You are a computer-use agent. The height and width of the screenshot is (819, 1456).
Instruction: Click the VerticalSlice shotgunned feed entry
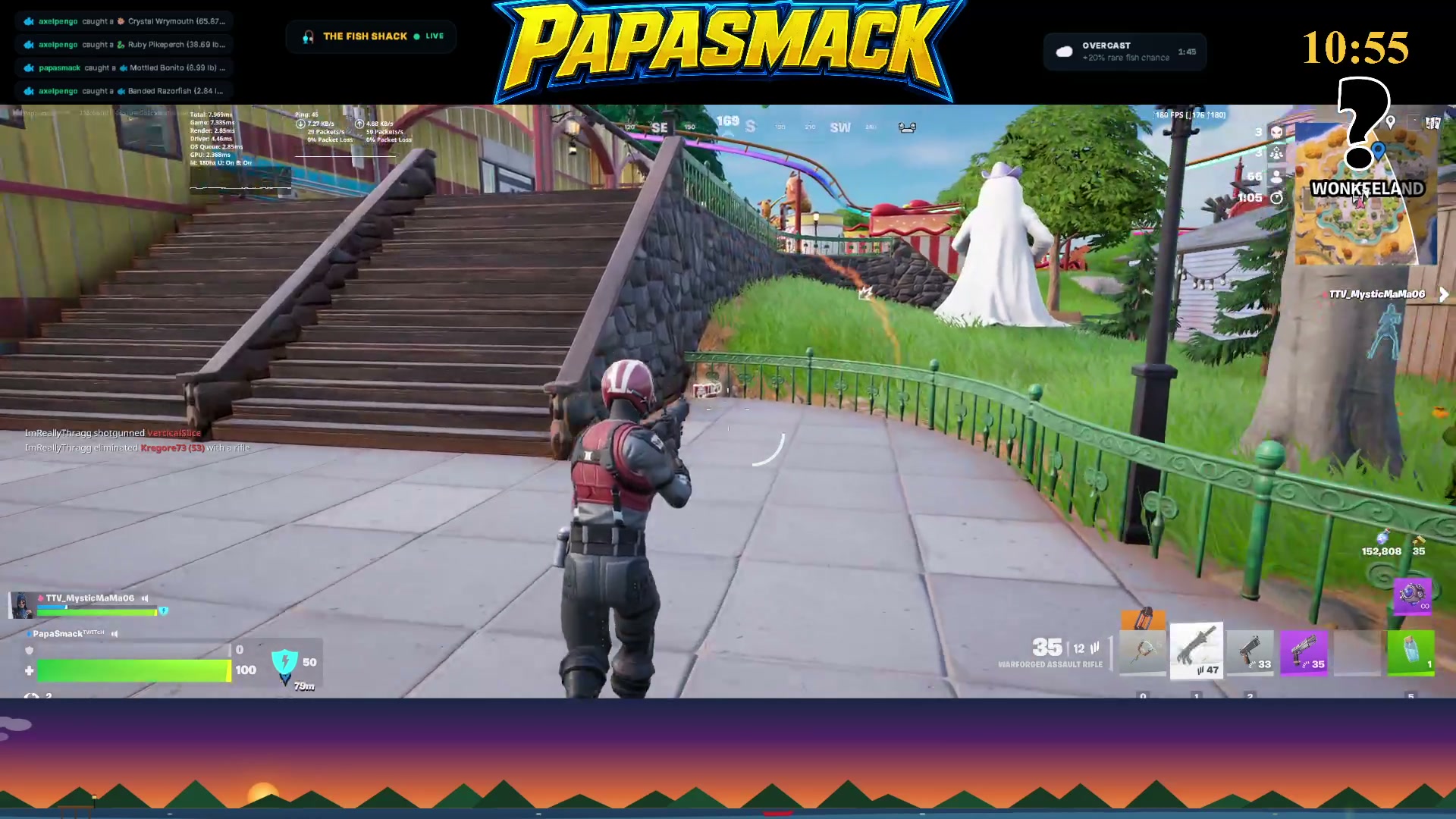(113, 433)
